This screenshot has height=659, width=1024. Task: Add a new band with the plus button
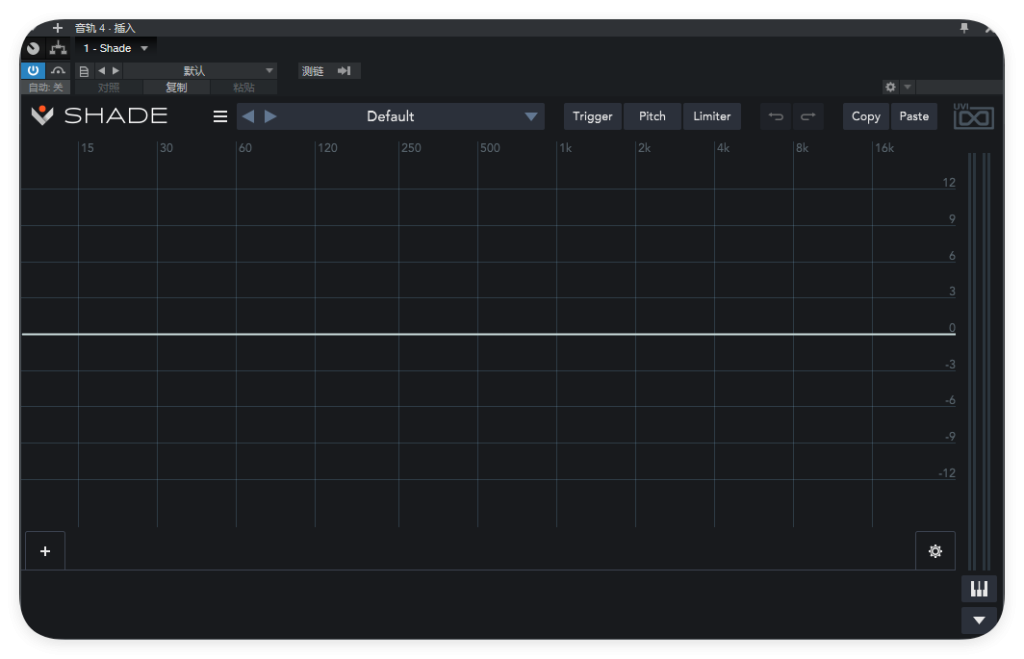pos(45,551)
